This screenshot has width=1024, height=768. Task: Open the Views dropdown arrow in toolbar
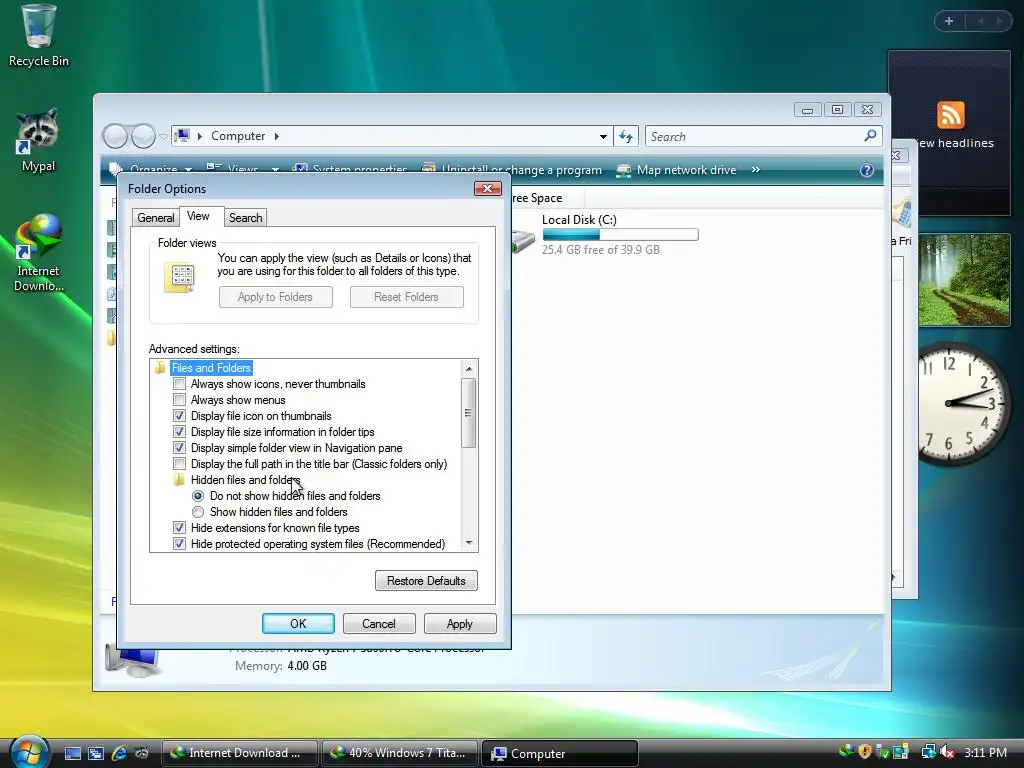(276, 170)
